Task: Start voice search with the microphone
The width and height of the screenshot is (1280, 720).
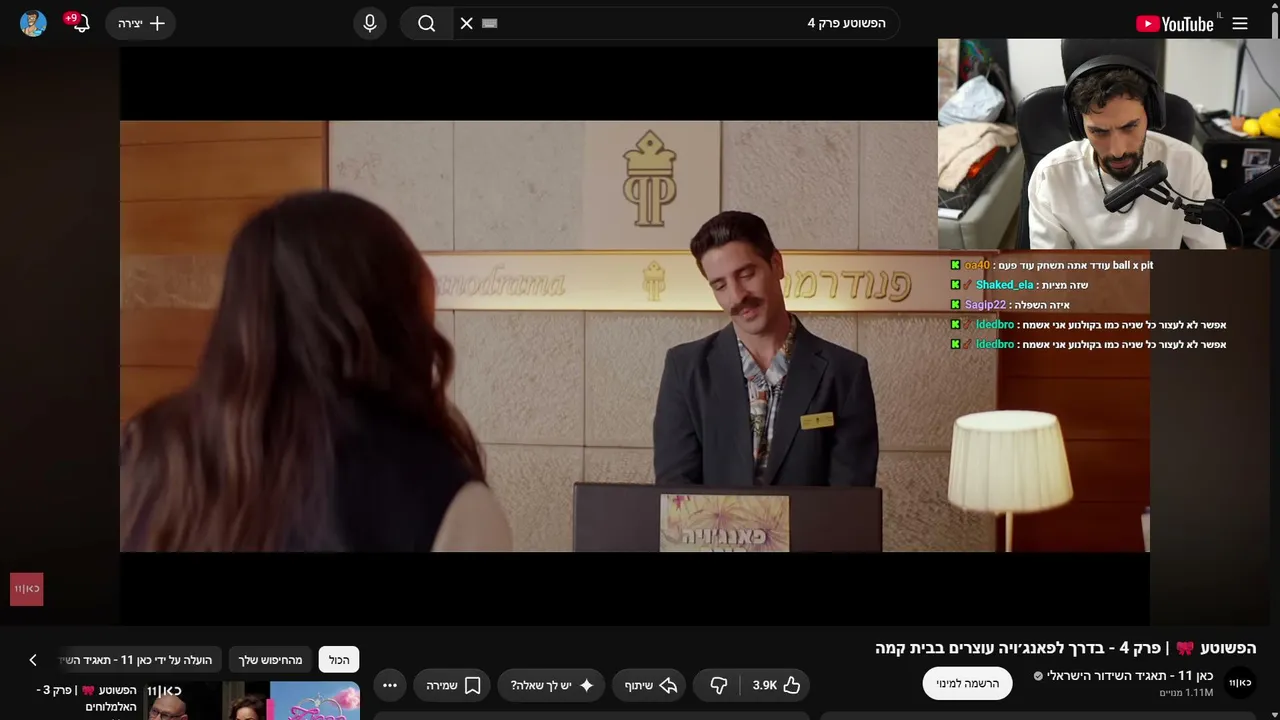Action: pyautogui.click(x=370, y=23)
